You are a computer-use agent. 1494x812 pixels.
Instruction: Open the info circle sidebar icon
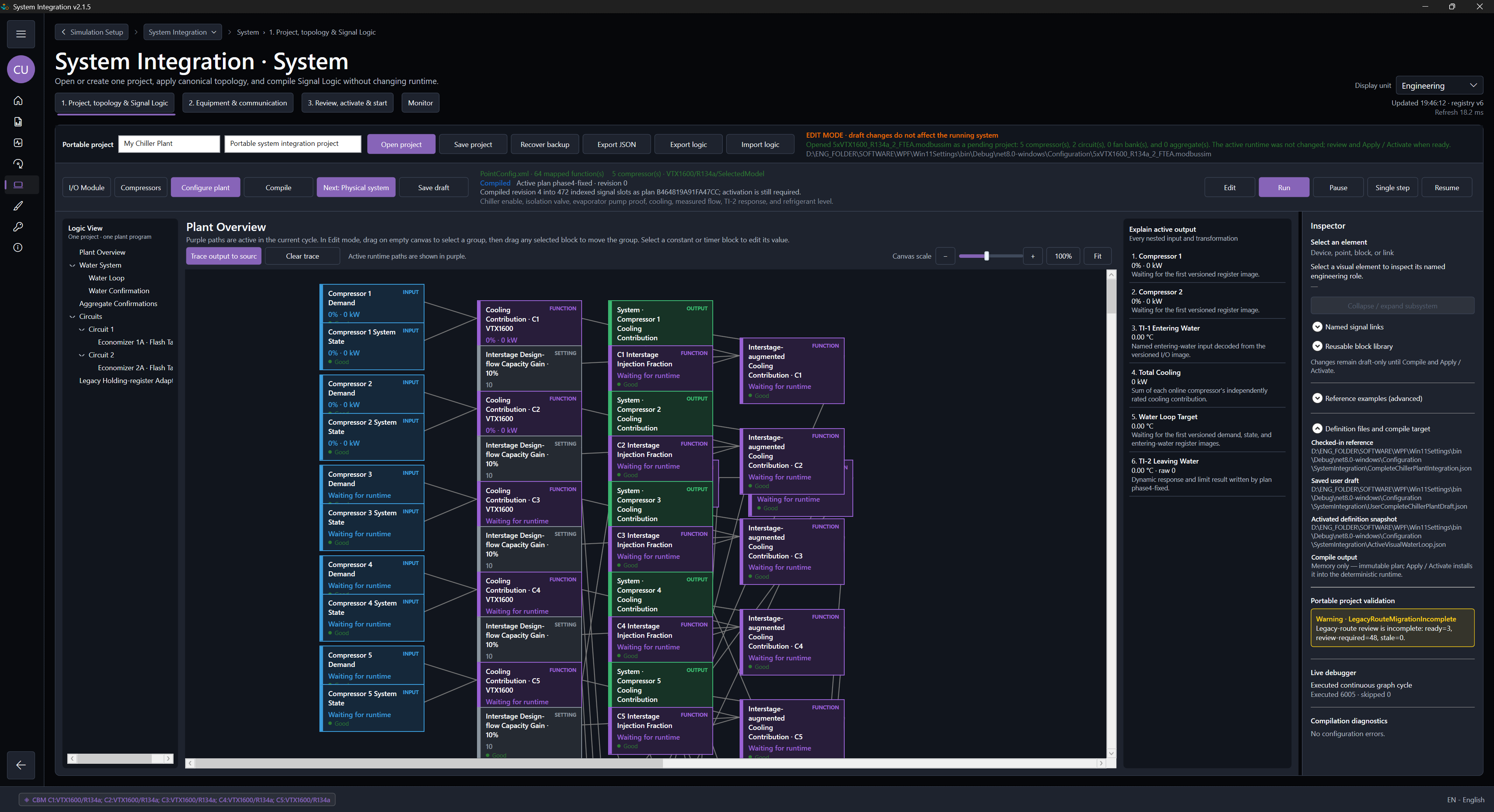coord(18,247)
